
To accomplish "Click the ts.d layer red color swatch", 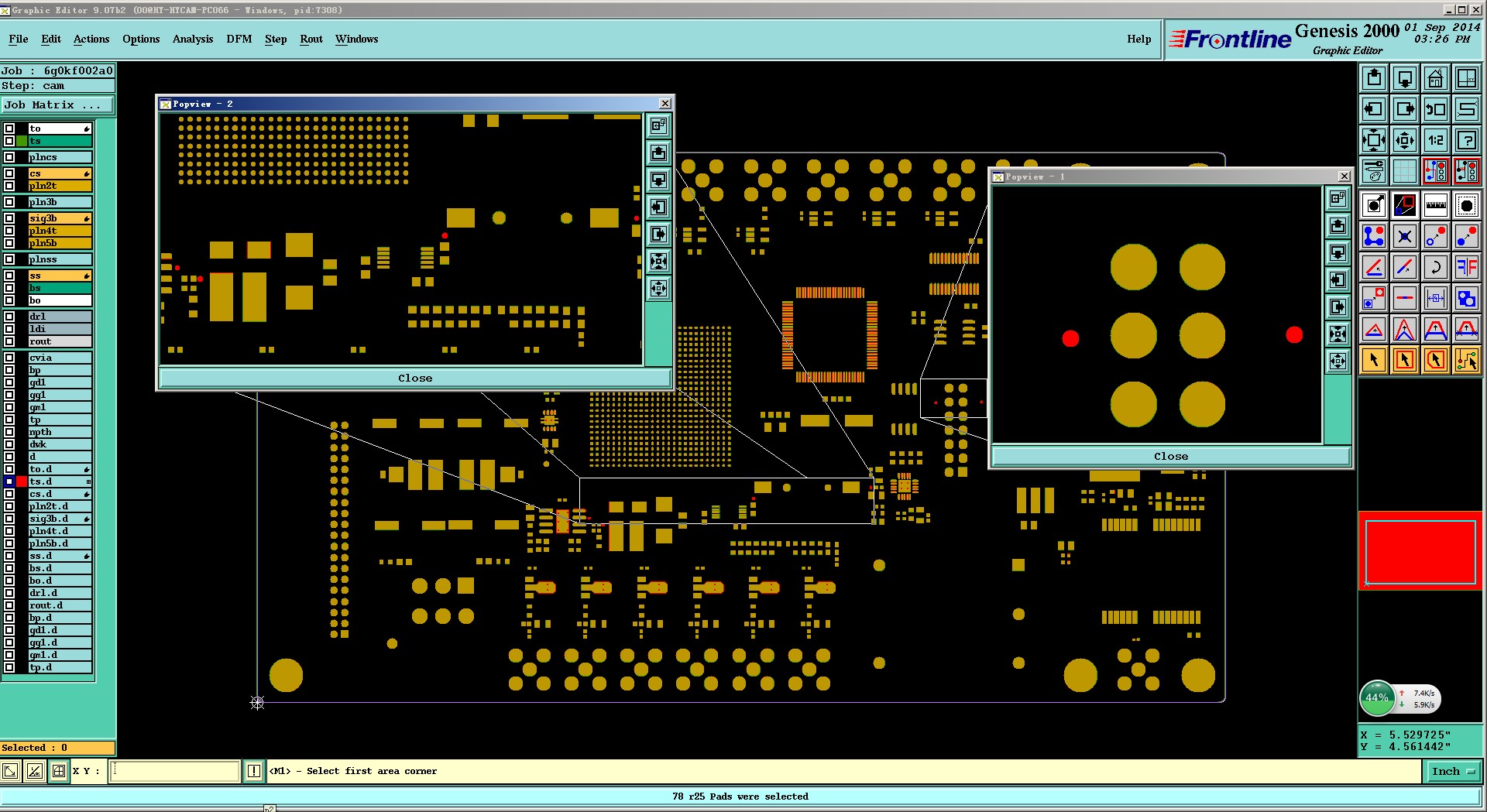I will click(22, 481).
